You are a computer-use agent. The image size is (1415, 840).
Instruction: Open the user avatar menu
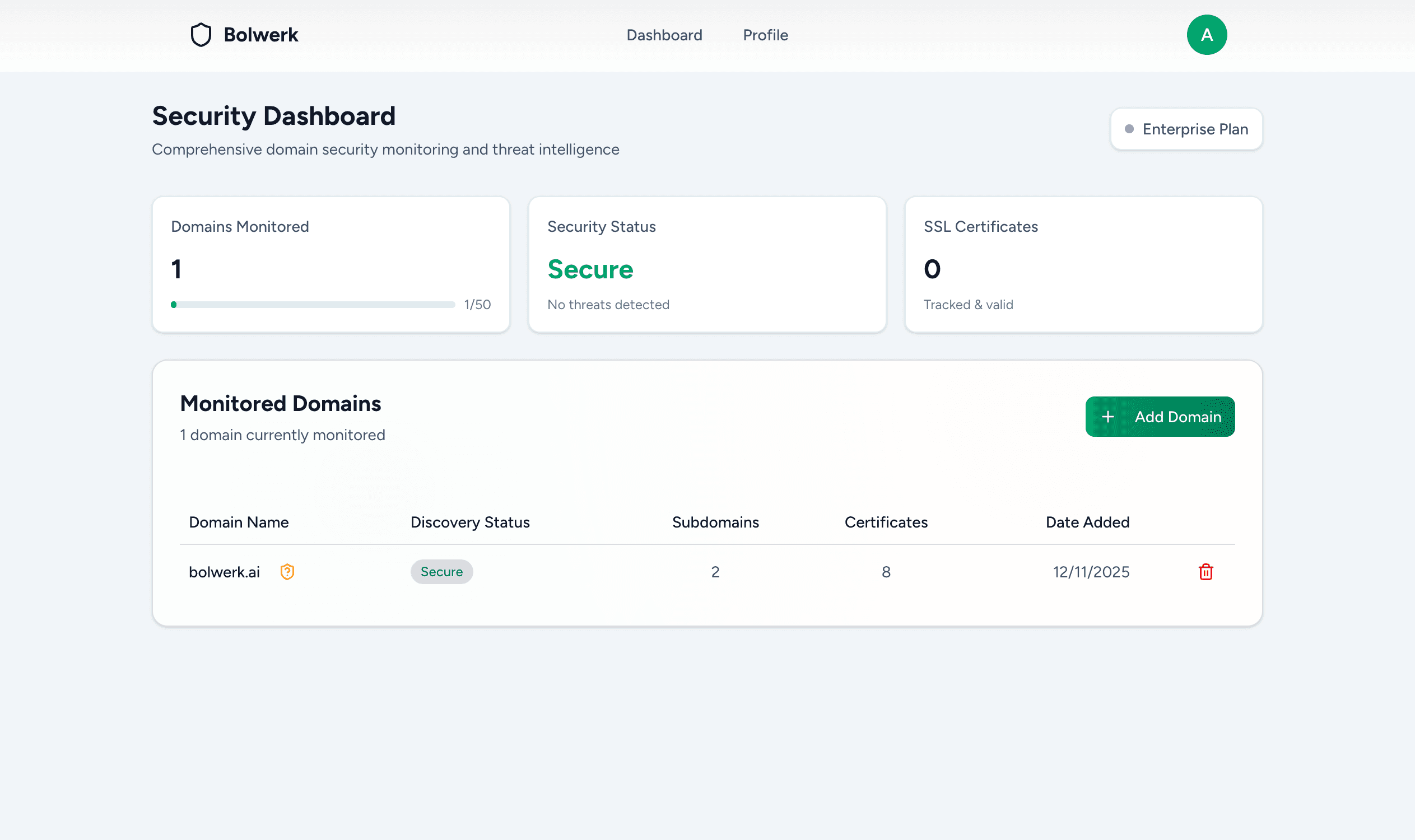point(1207,35)
